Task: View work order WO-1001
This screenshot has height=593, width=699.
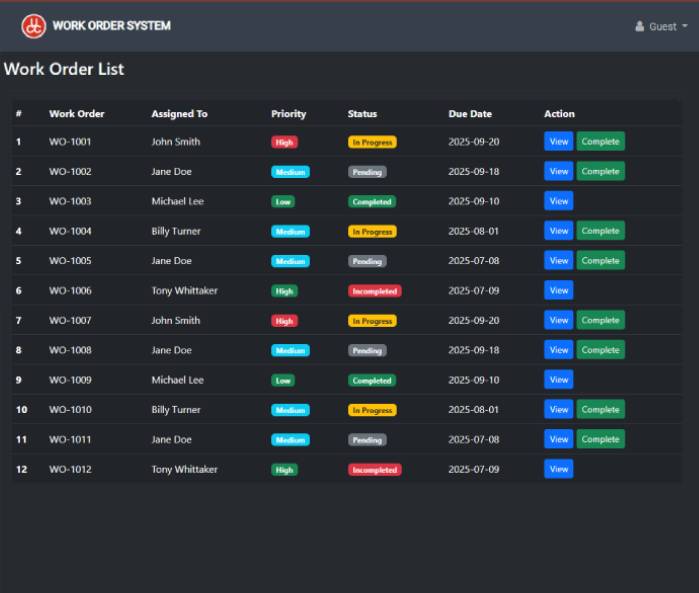Action: coord(558,142)
